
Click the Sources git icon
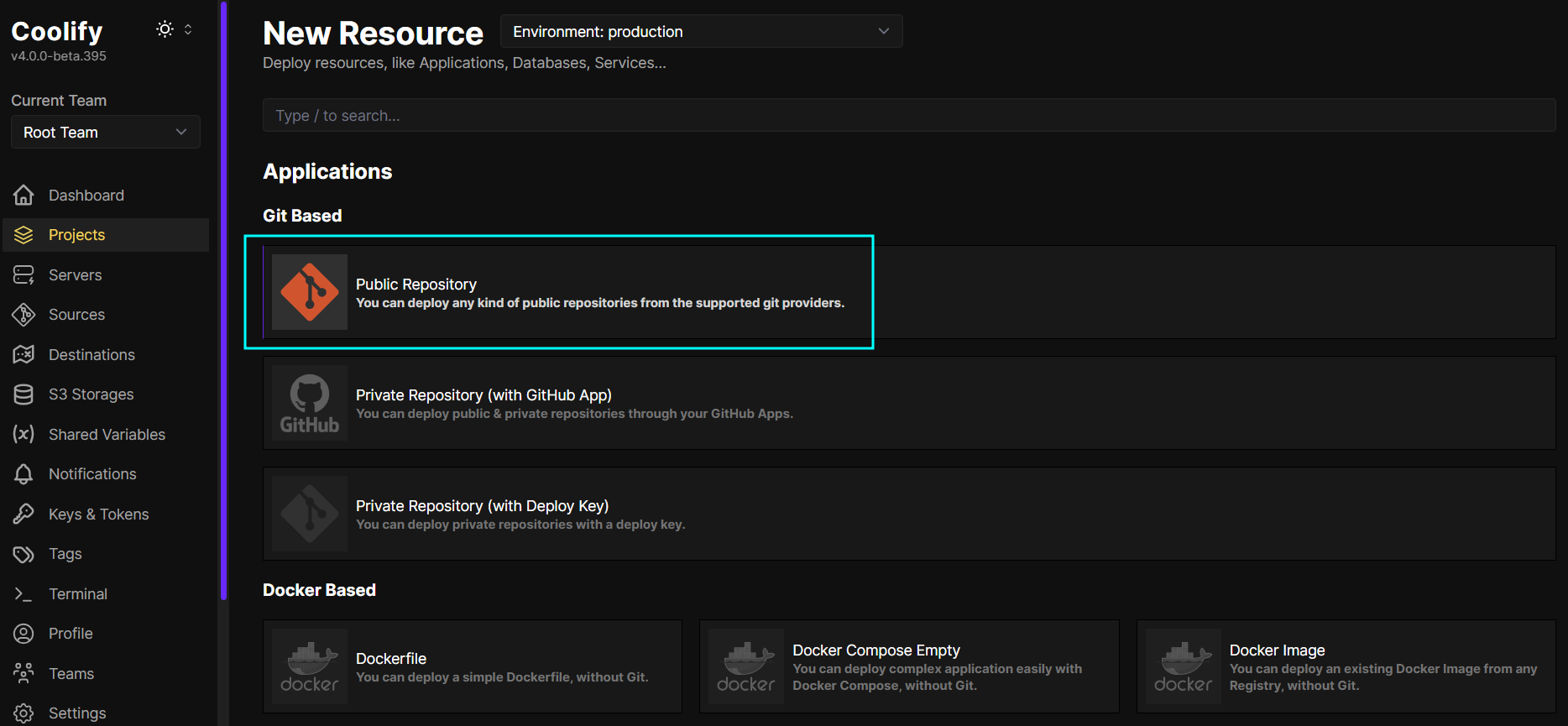point(24,315)
